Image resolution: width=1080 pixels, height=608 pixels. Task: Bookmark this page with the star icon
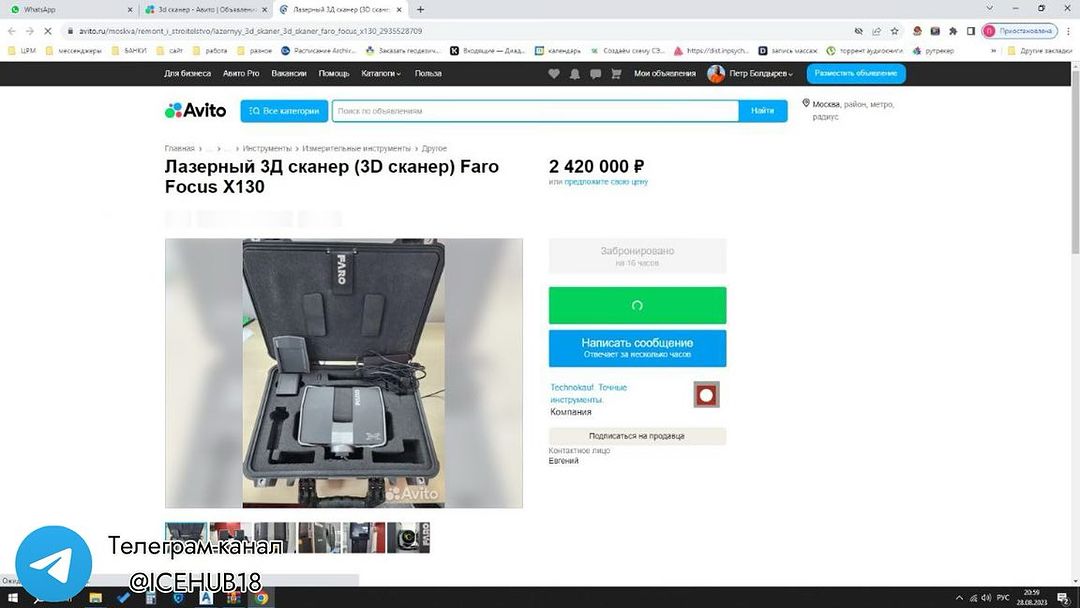tap(894, 31)
